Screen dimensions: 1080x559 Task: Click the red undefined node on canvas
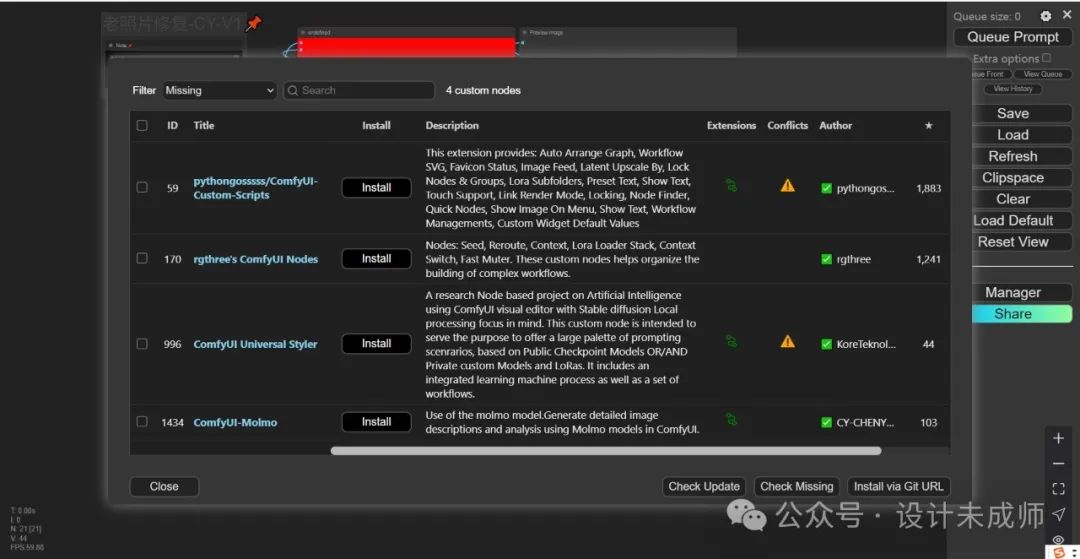(406, 47)
